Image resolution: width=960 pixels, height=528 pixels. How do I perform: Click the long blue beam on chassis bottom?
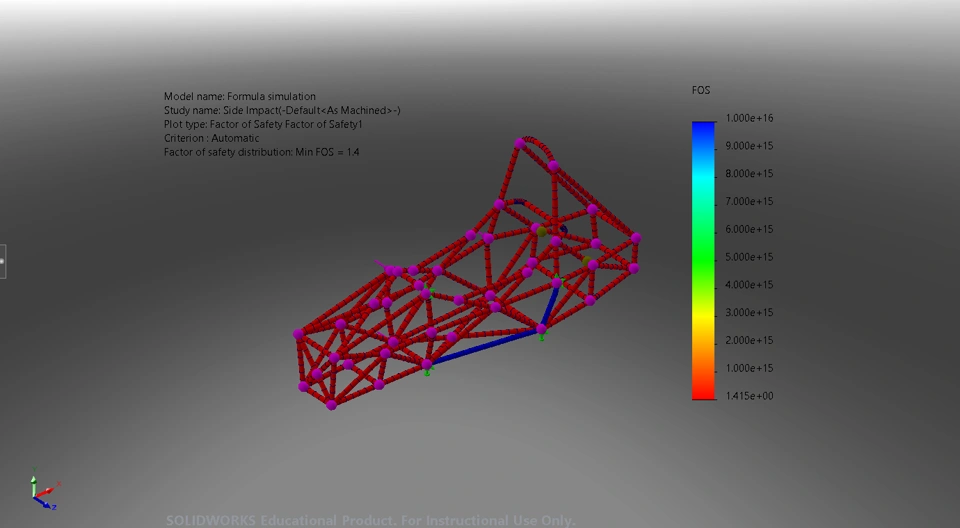(484, 347)
